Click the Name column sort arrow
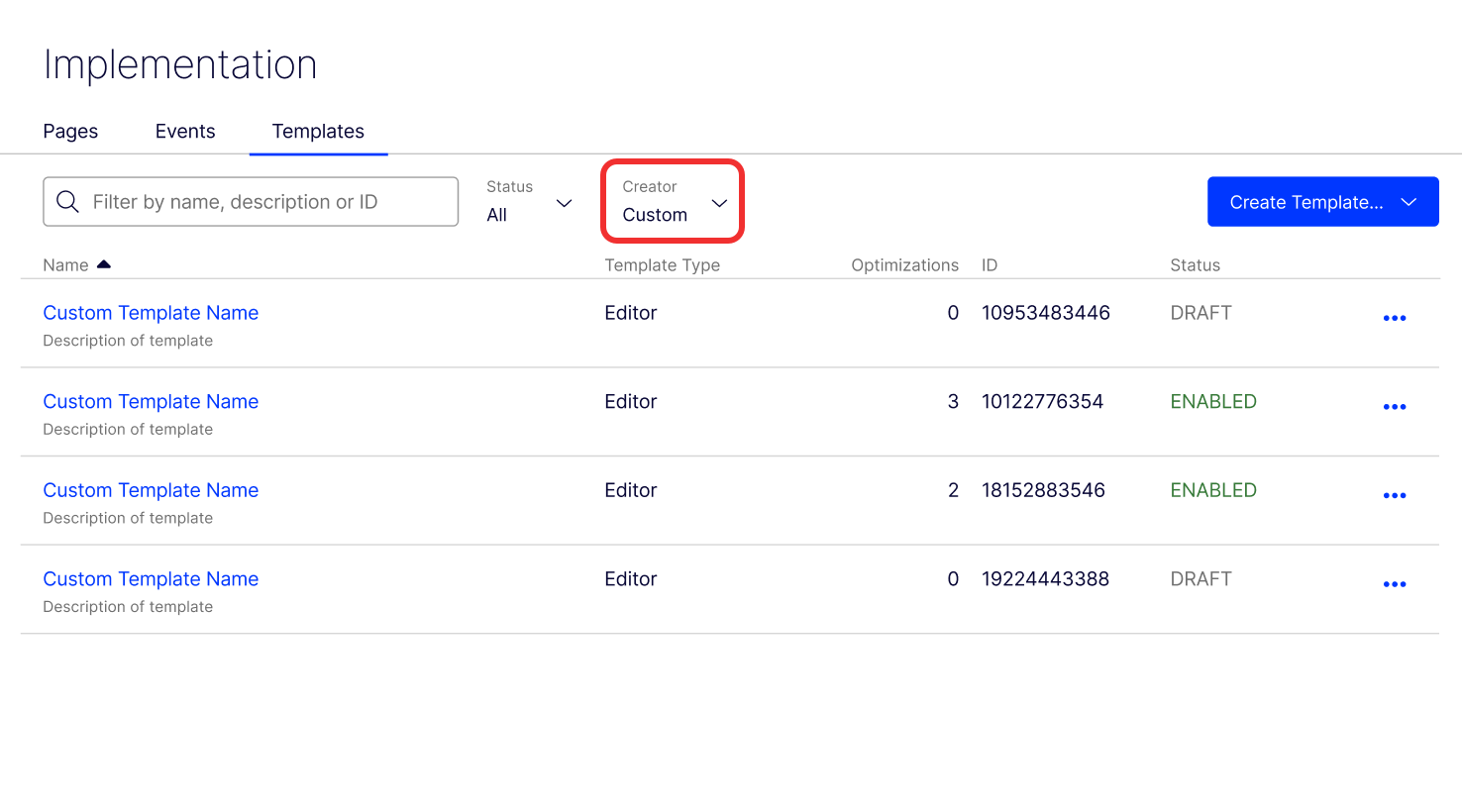 pyautogui.click(x=104, y=264)
